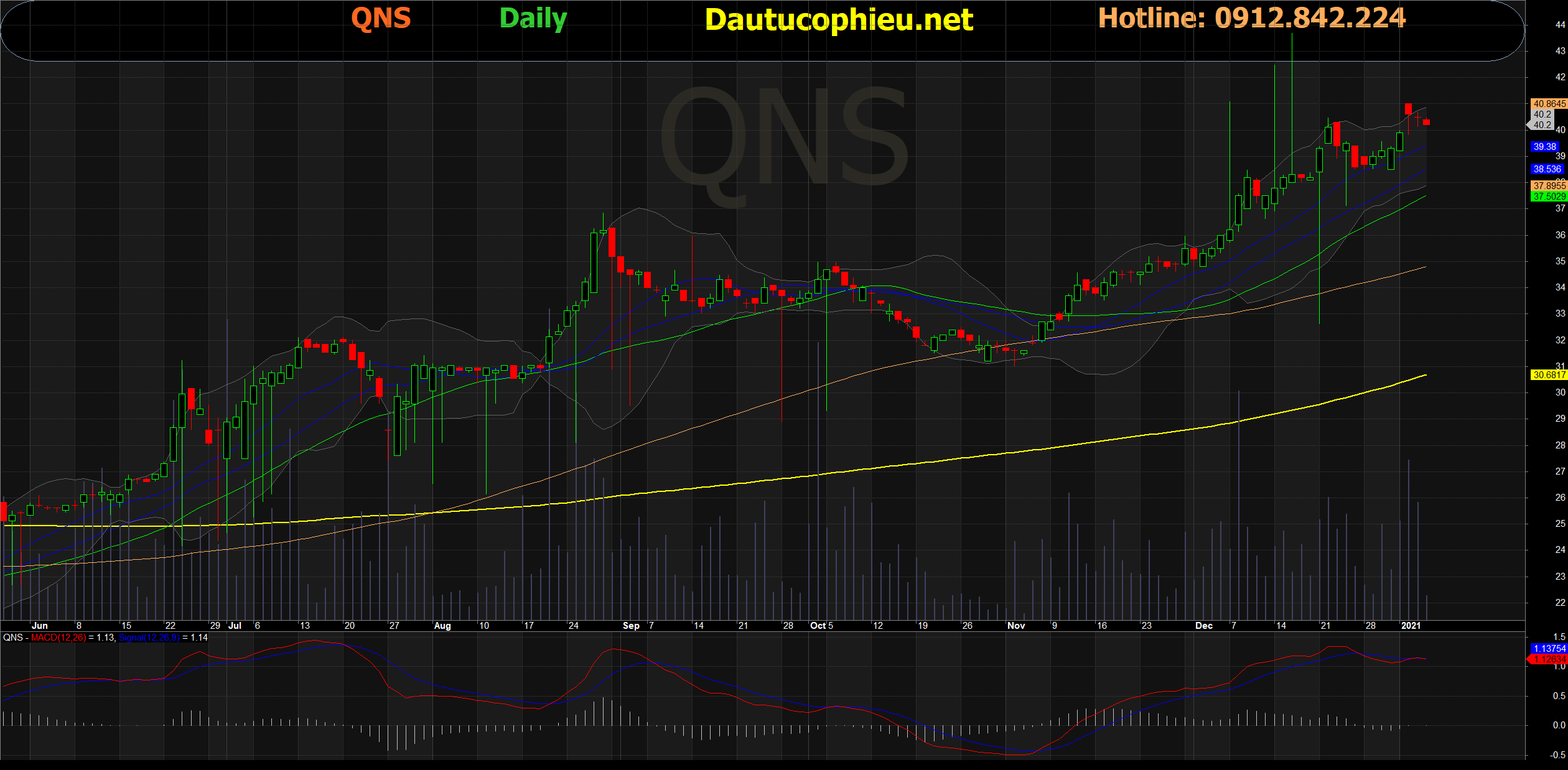This screenshot has width=1568, height=770.
Task: Select the 38.536 blue price tag
Action: point(1547,169)
